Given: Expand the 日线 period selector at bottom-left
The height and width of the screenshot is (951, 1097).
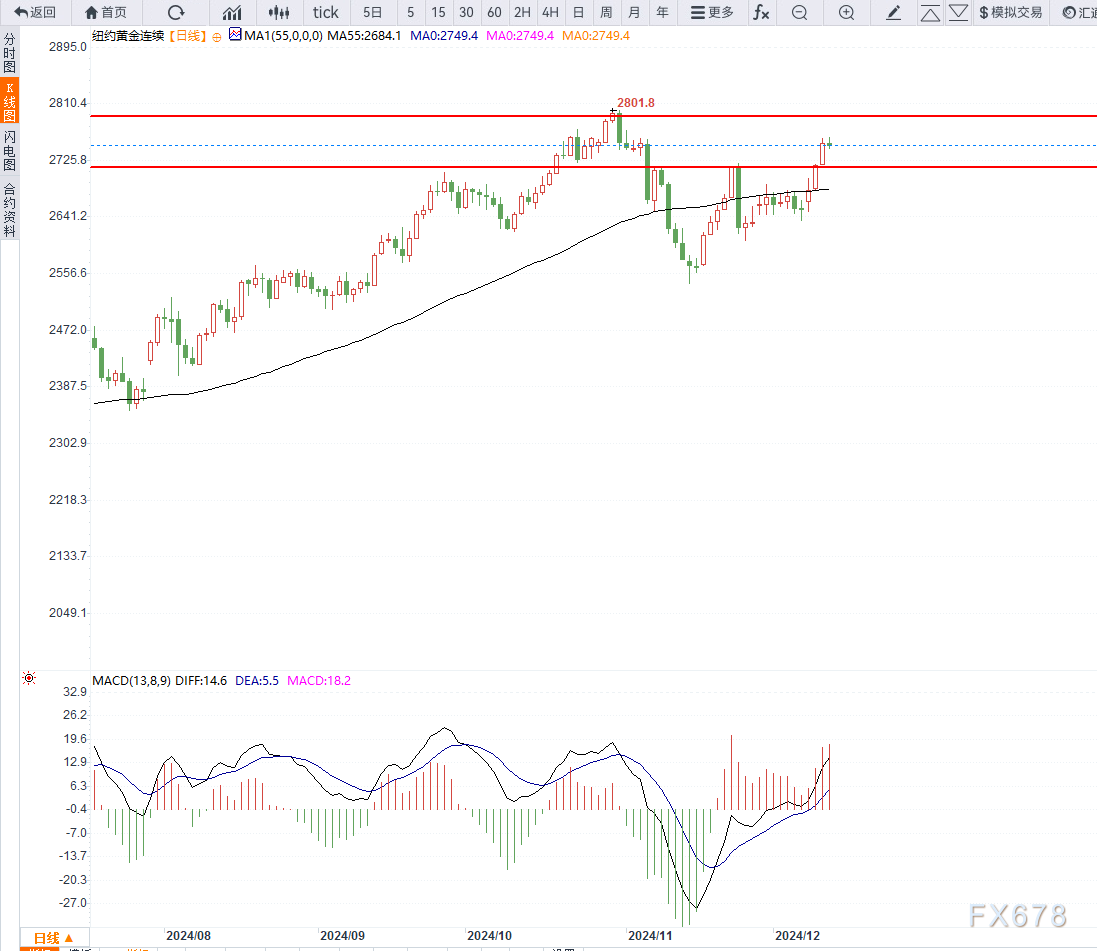Looking at the screenshot, I should click(x=54, y=938).
